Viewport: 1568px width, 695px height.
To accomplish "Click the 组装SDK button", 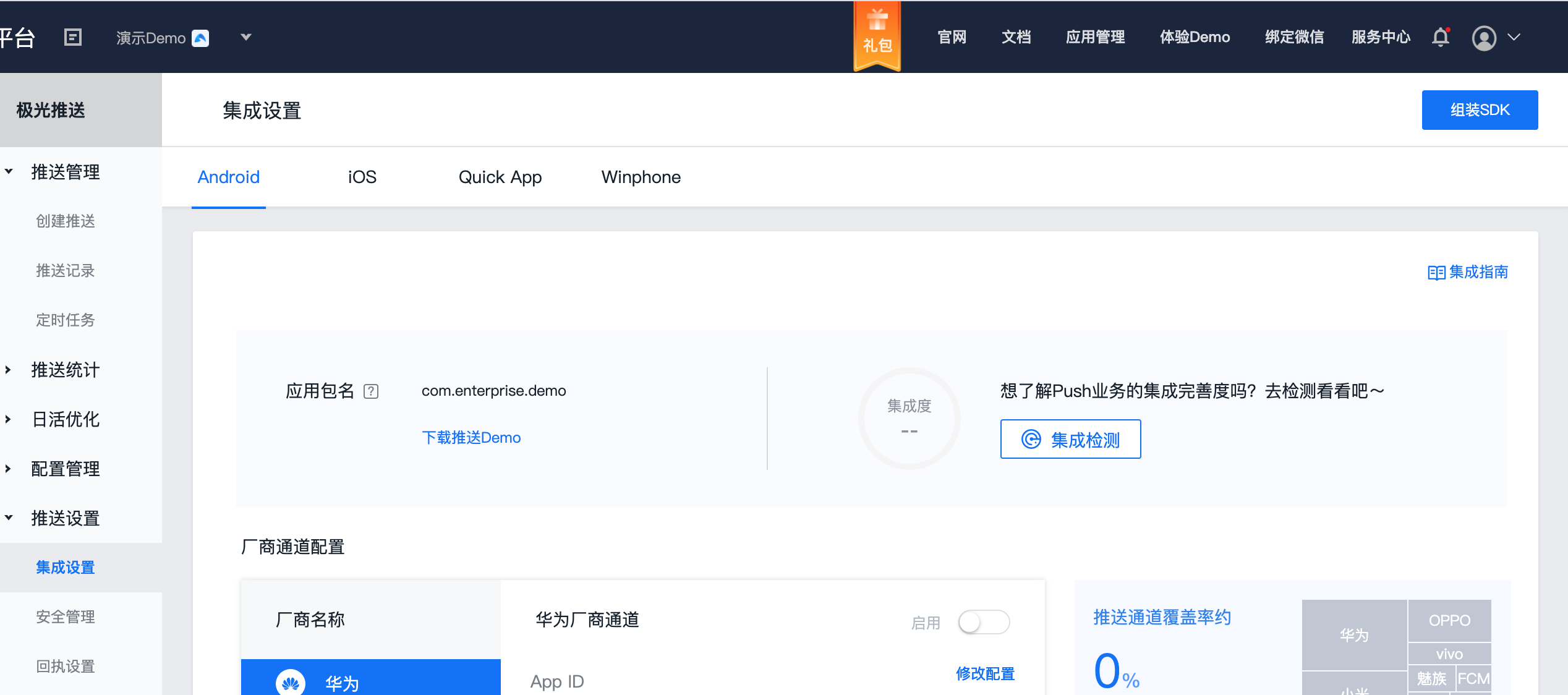I will point(1479,110).
